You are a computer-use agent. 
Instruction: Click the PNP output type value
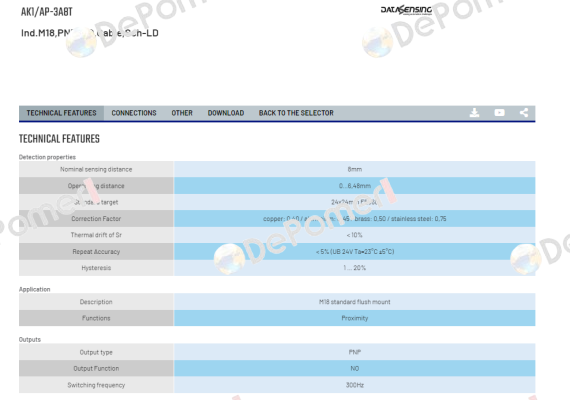click(x=354, y=352)
